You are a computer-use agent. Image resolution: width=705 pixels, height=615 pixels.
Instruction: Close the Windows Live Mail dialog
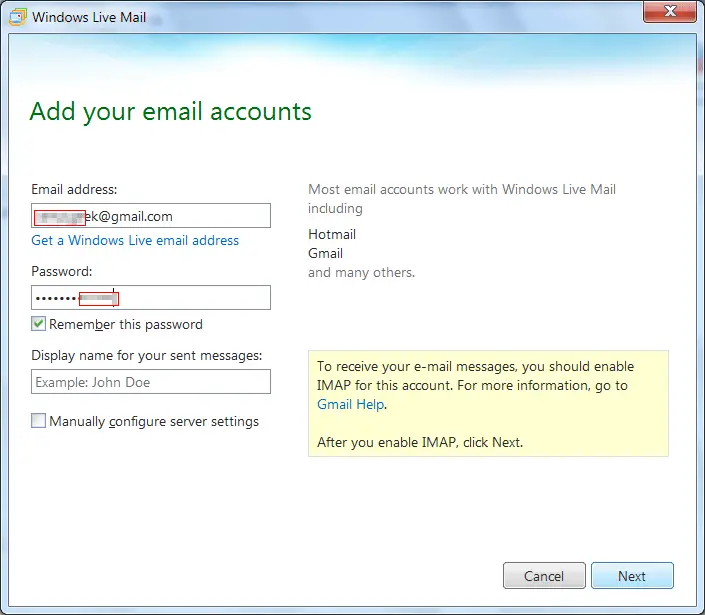point(669,11)
